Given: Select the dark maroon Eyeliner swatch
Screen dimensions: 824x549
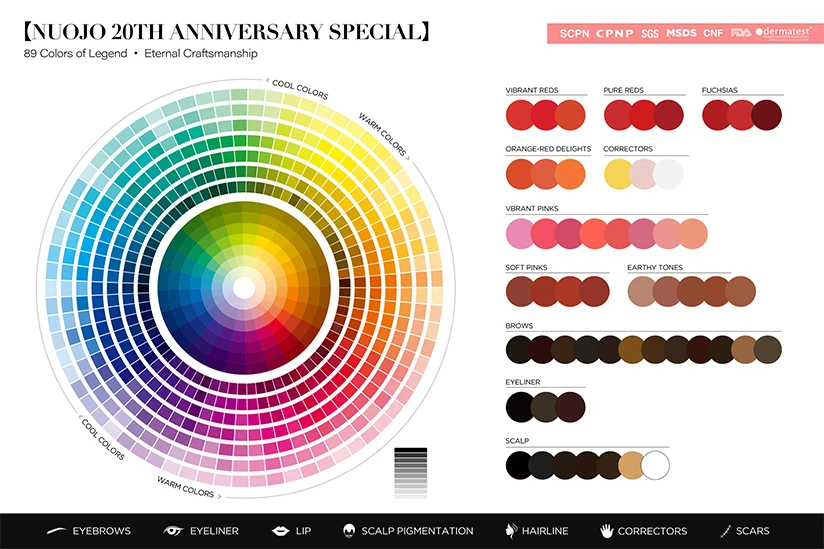Looking at the screenshot, I should [570, 407].
